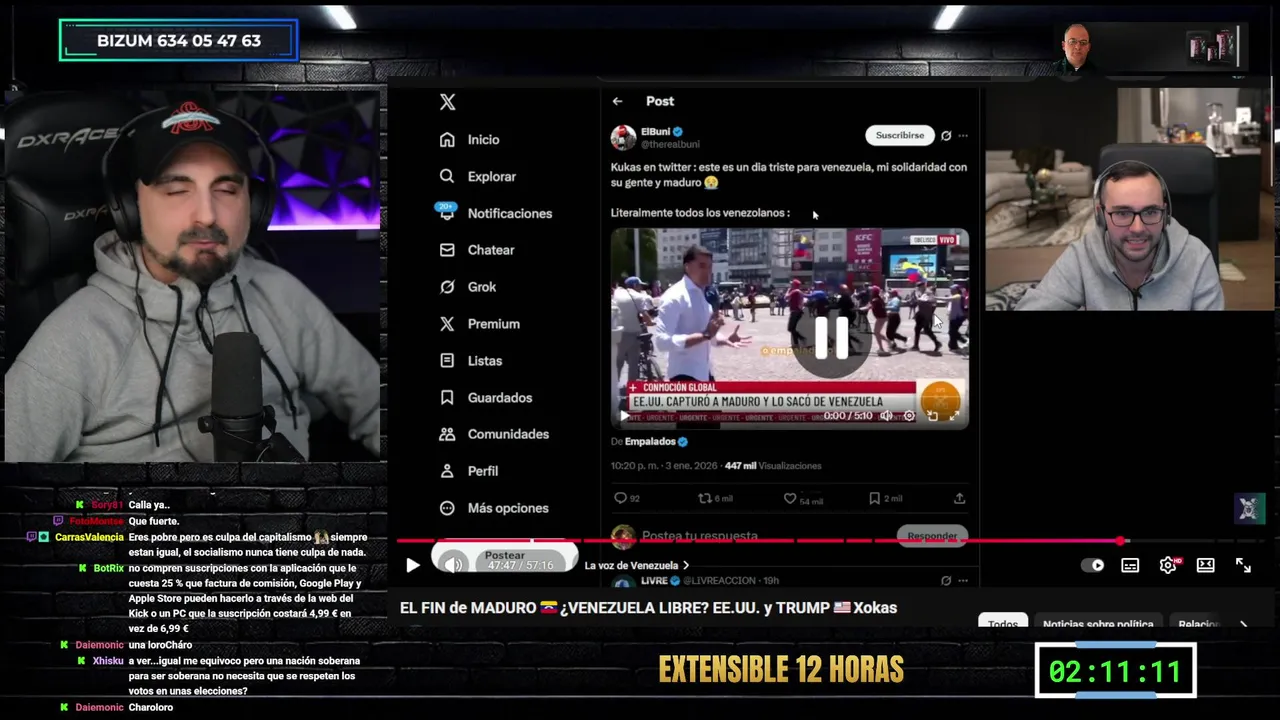The height and width of the screenshot is (720, 1280).
Task: Click the Notificaciones bell icon
Action: click(446, 212)
